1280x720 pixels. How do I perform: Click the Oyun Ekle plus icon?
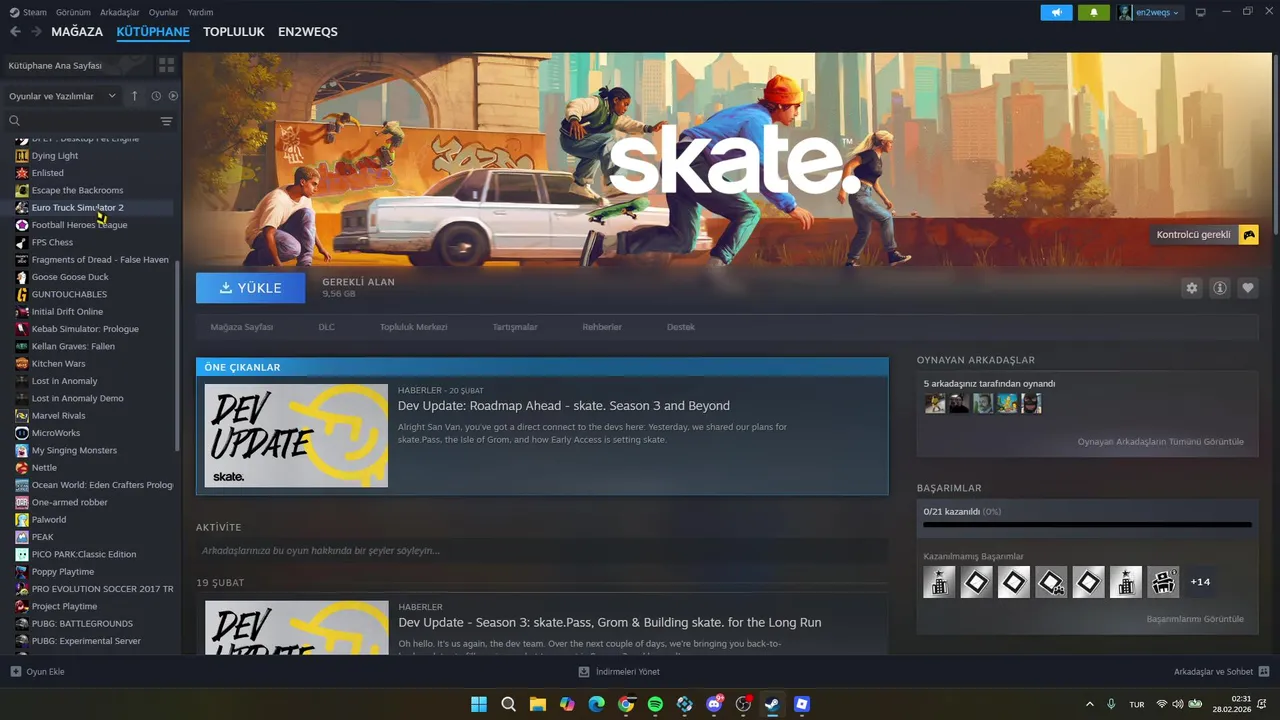(x=15, y=672)
